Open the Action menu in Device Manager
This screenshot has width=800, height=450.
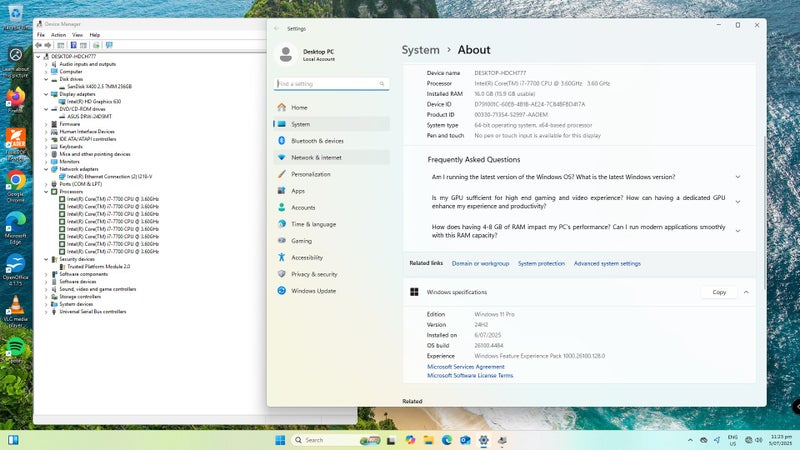coord(58,35)
